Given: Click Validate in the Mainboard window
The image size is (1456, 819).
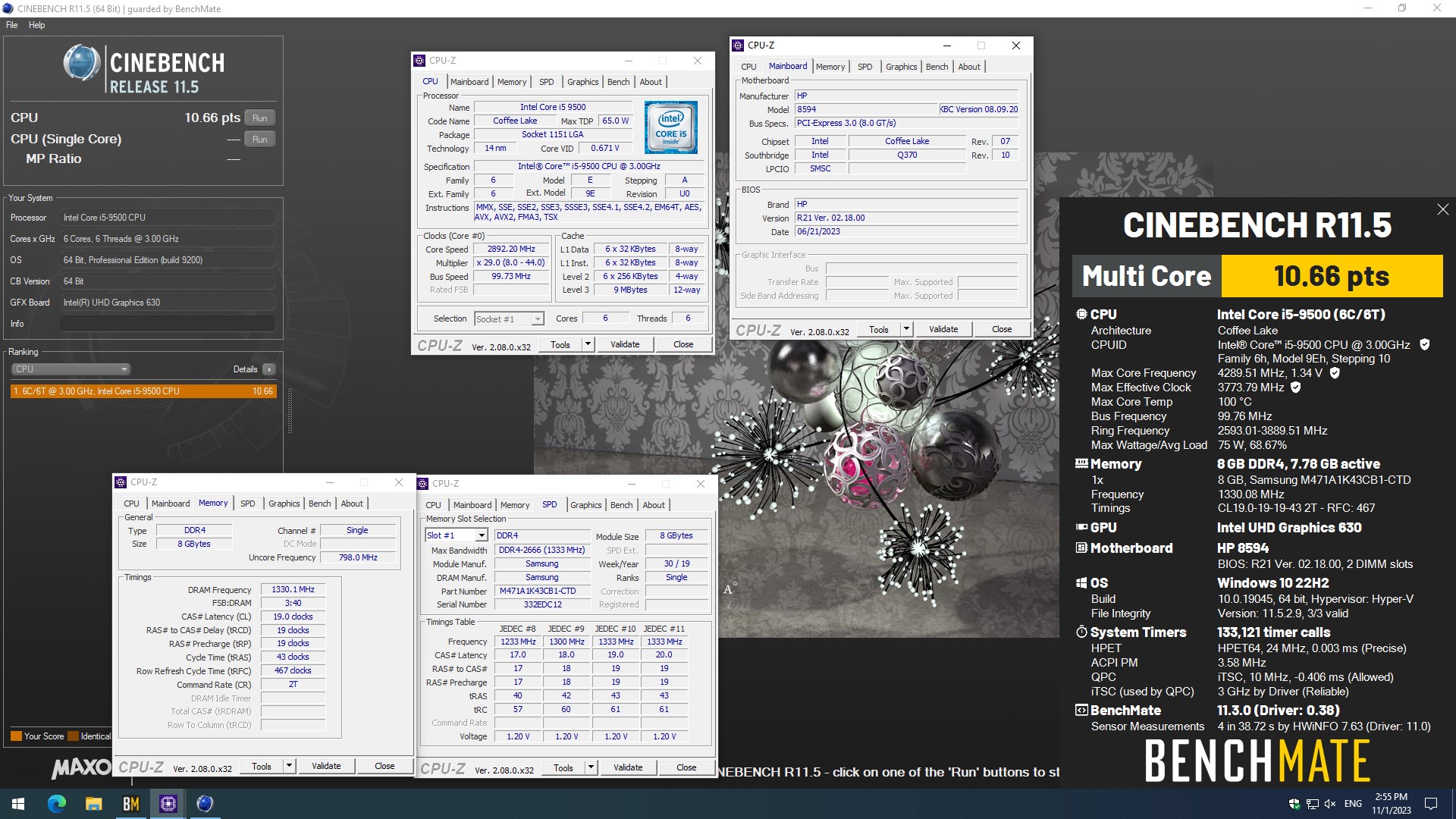Looking at the screenshot, I should pos(943,329).
